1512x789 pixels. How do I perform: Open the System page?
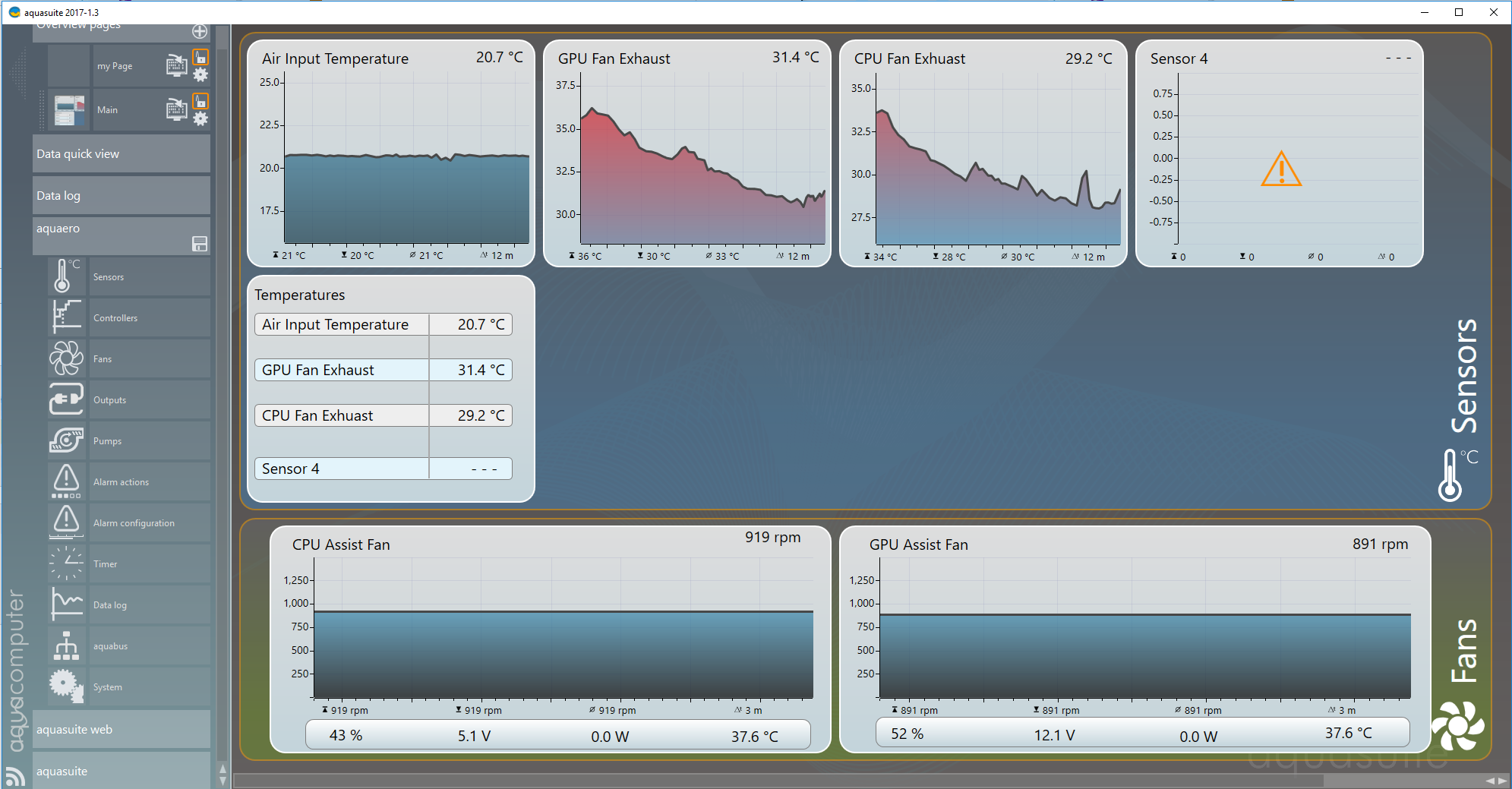[150, 686]
